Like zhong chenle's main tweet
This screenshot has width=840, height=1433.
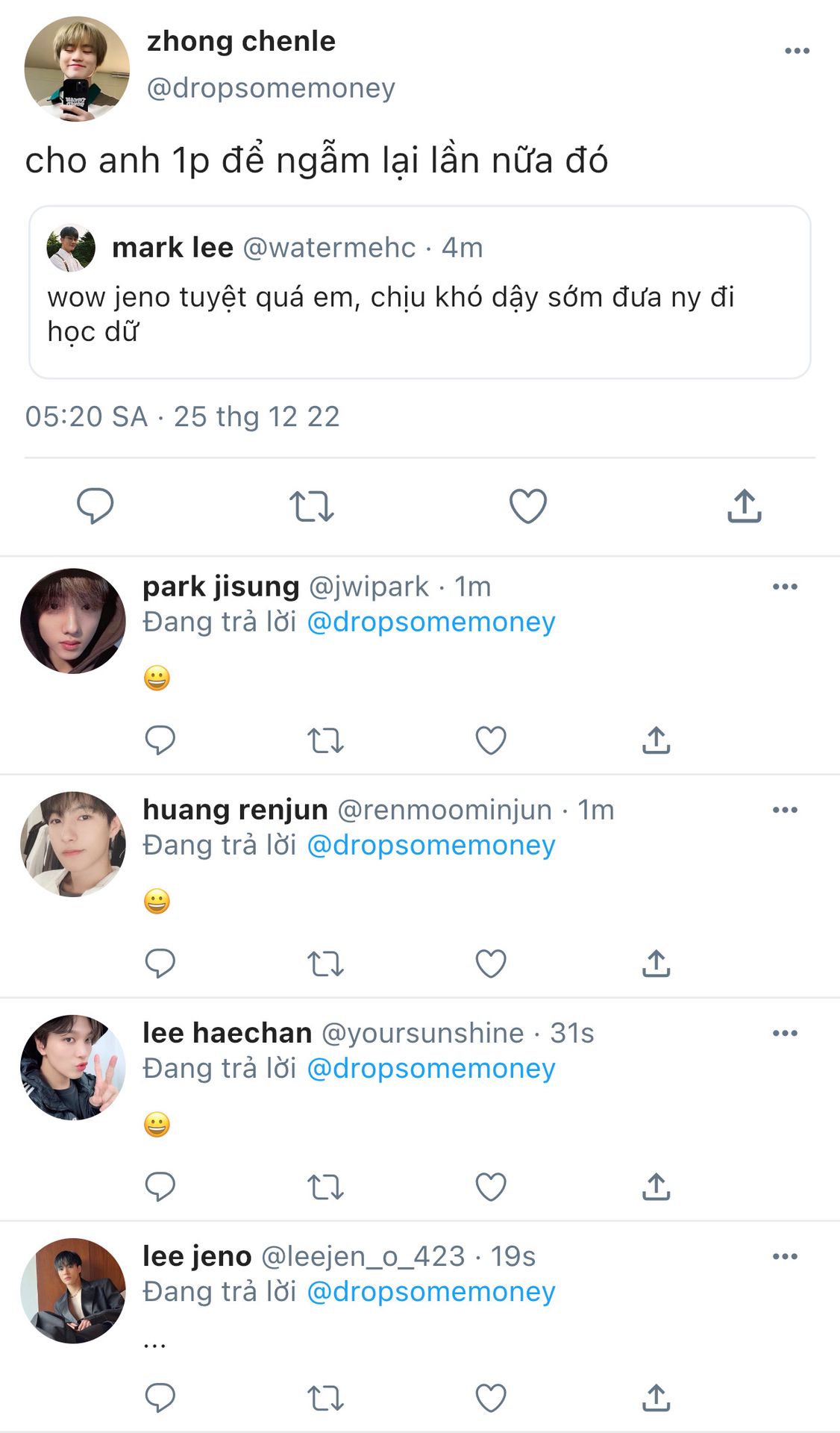pyautogui.click(x=527, y=506)
